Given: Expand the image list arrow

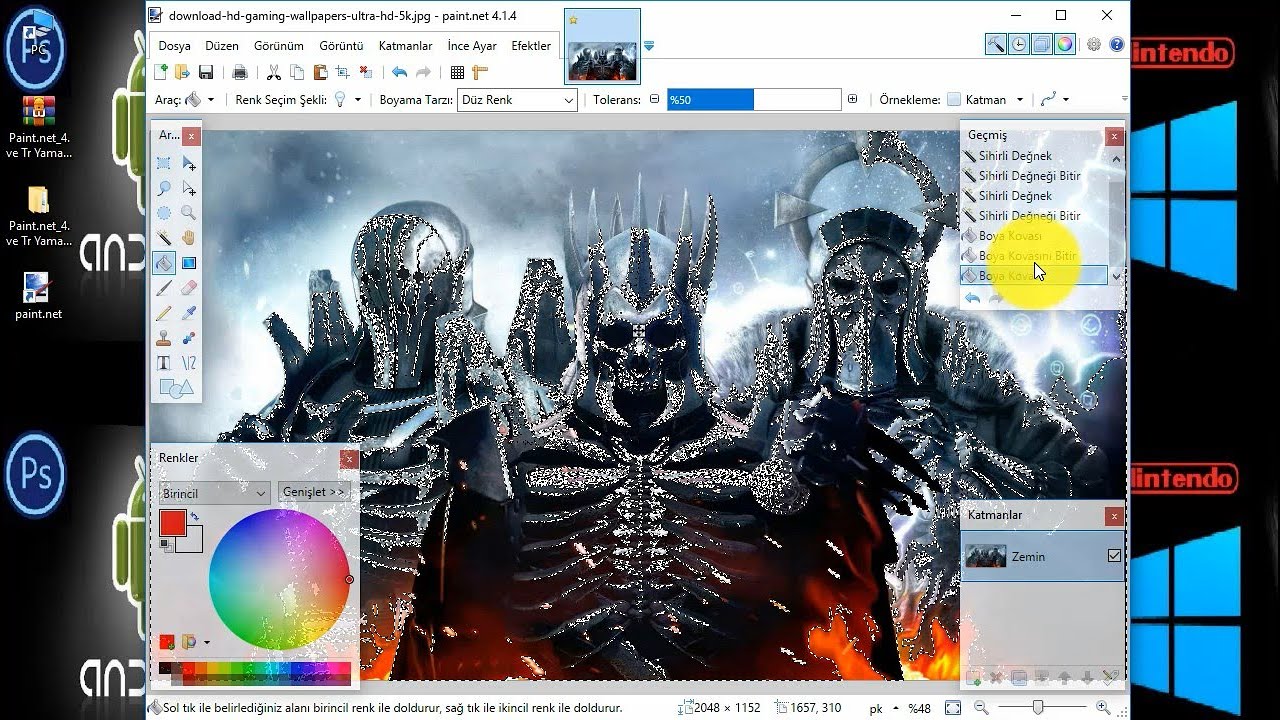Looking at the screenshot, I should (x=649, y=46).
